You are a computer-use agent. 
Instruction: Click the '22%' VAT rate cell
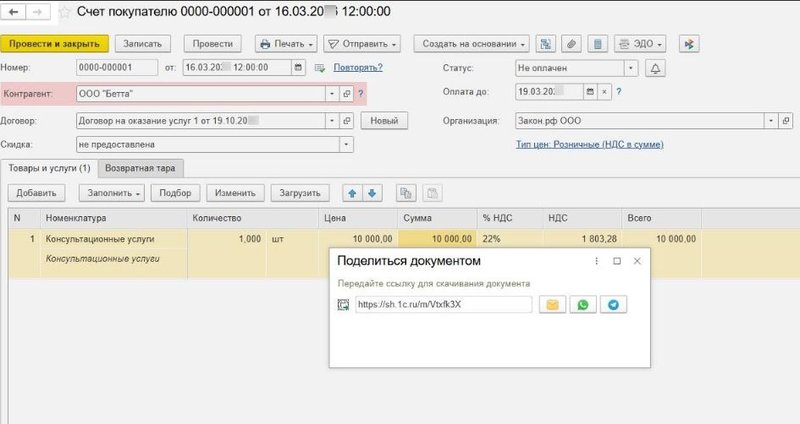pos(510,239)
